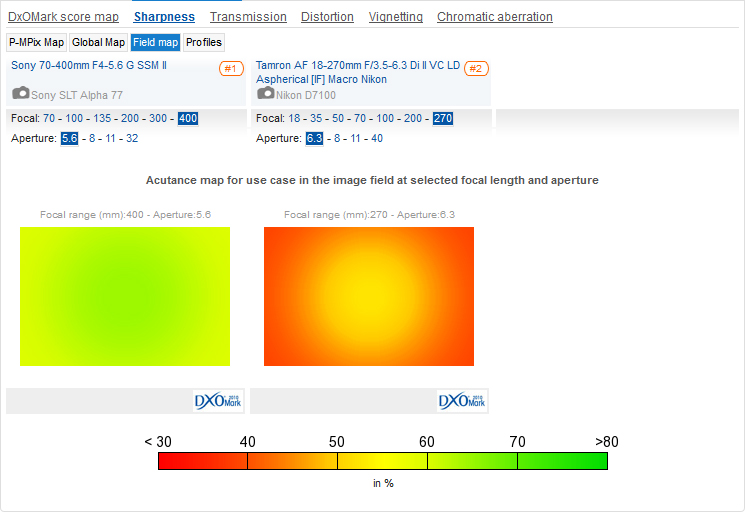Click the camera icon beside Nikon D7100
This screenshot has height=513, width=746.
(x=265, y=93)
